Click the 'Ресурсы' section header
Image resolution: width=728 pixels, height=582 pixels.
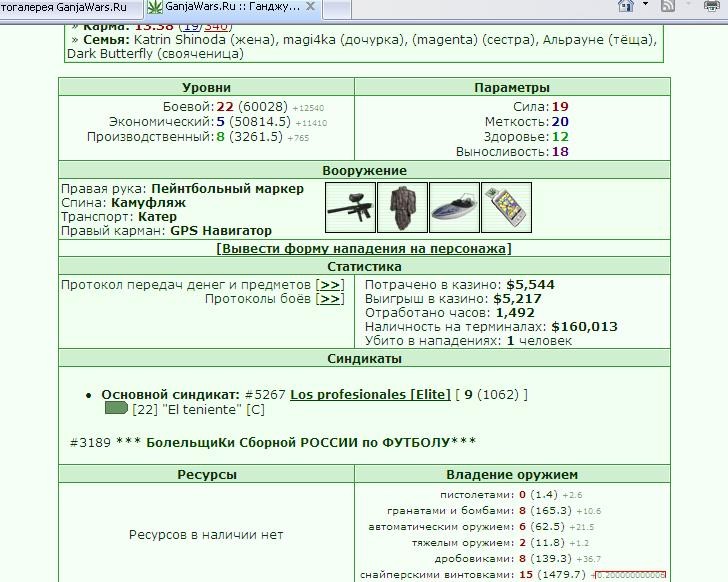pyautogui.click(x=207, y=474)
